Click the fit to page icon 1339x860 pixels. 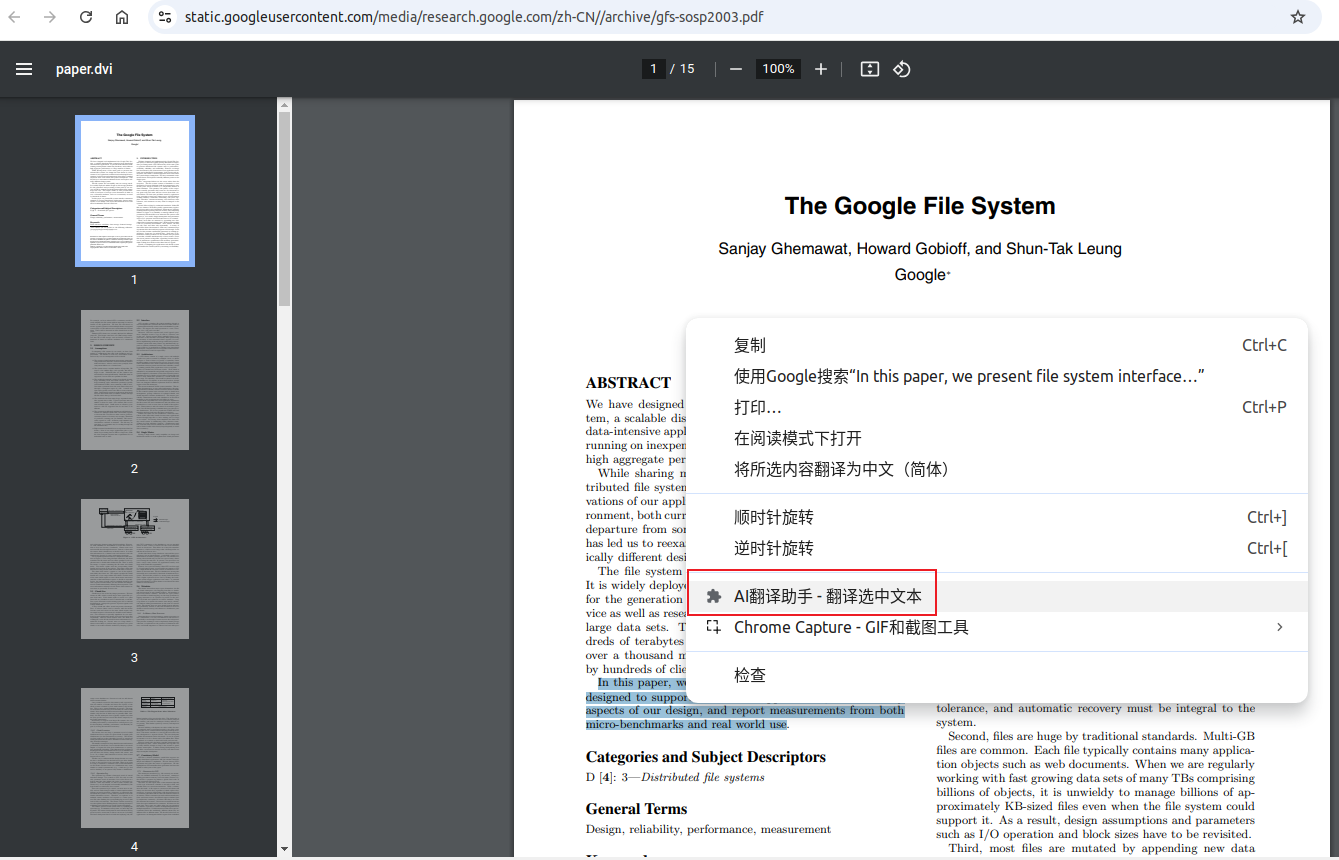[x=870, y=69]
